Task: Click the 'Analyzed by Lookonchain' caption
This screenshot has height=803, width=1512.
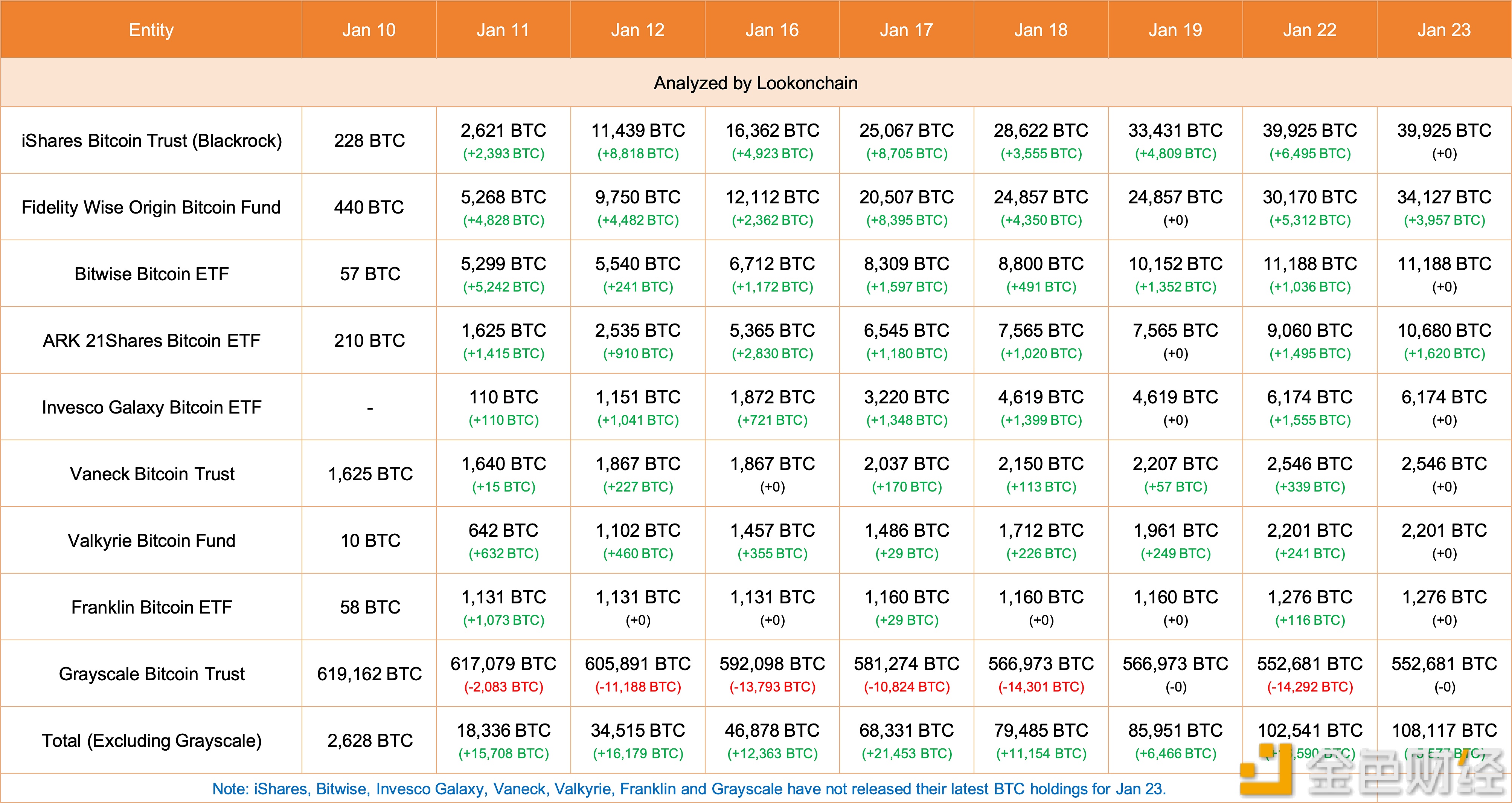Action: click(x=756, y=83)
